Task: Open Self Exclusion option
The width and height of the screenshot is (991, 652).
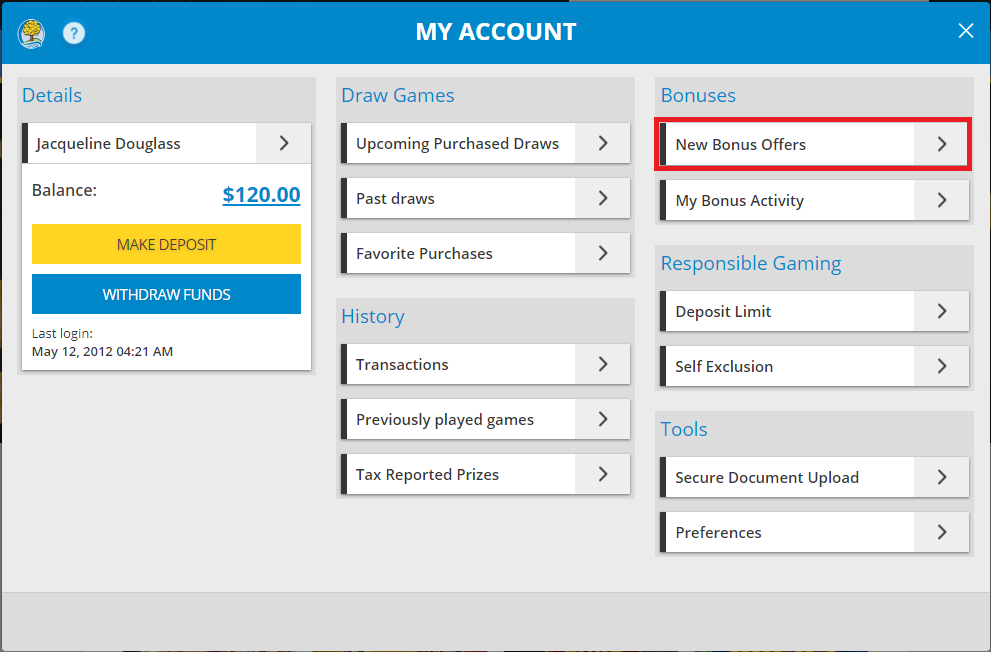Action: pos(814,366)
